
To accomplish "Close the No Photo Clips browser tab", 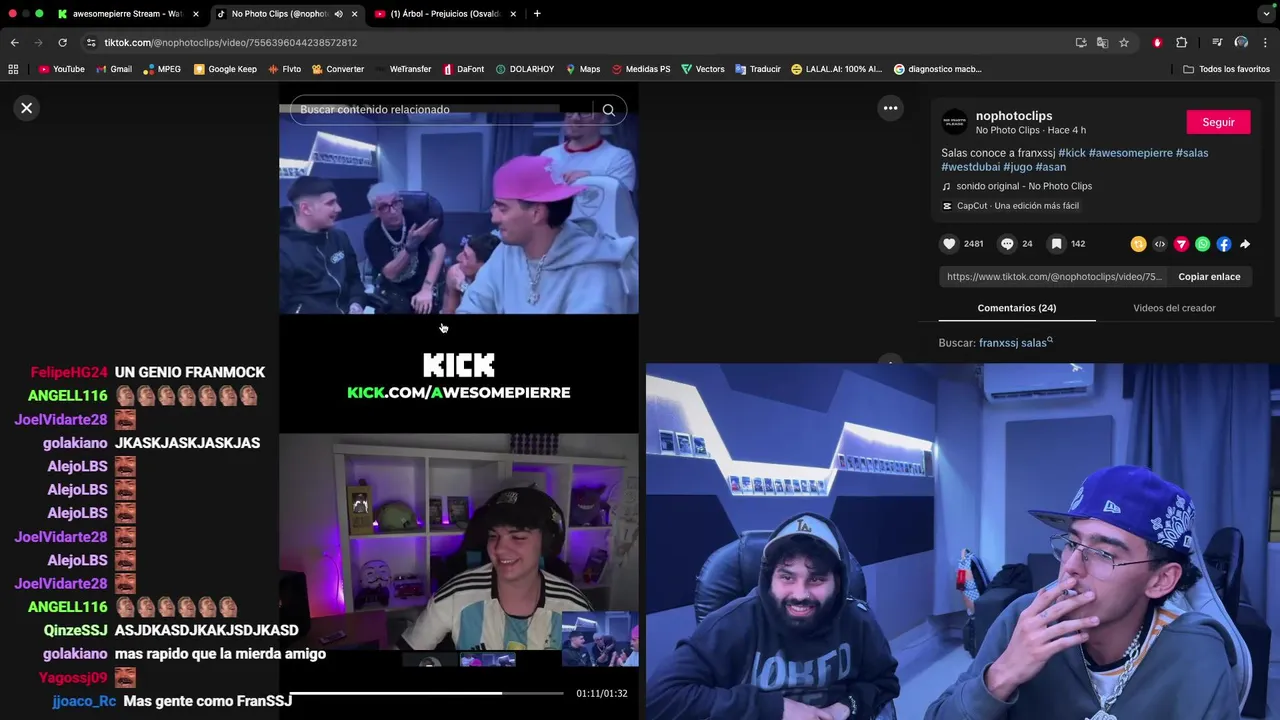I will (x=354, y=14).
